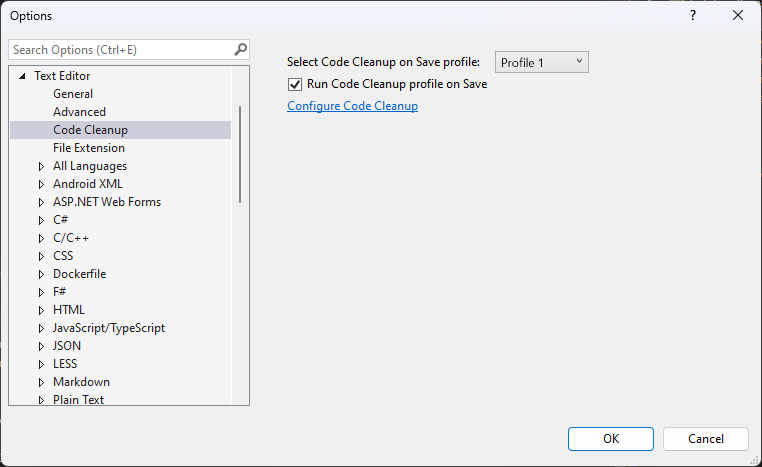Expand the Dockerfile settings node
The image size is (762, 467).
point(41,274)
